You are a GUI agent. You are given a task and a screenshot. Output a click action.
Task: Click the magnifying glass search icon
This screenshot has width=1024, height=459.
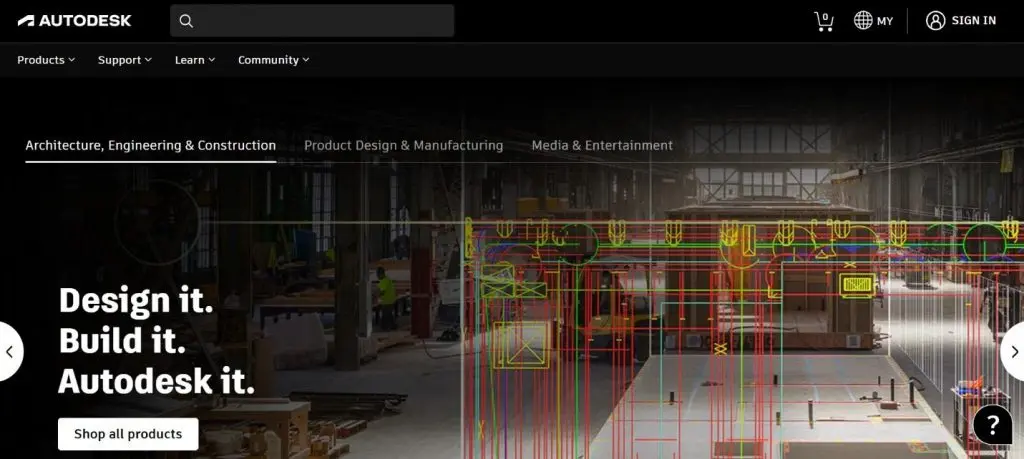point(186,21)
